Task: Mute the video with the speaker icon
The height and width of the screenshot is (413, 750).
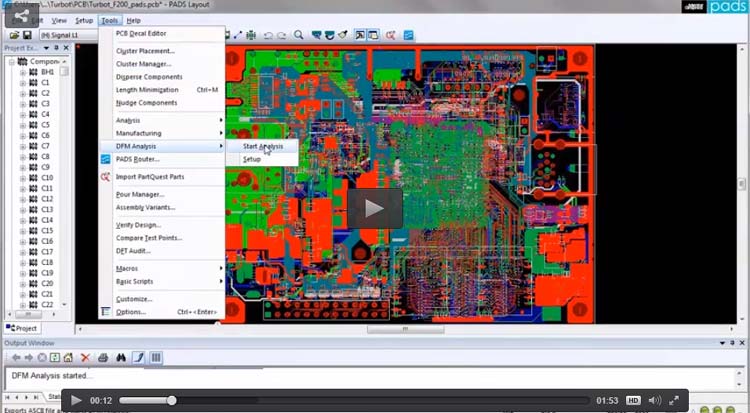Action: 654,401
